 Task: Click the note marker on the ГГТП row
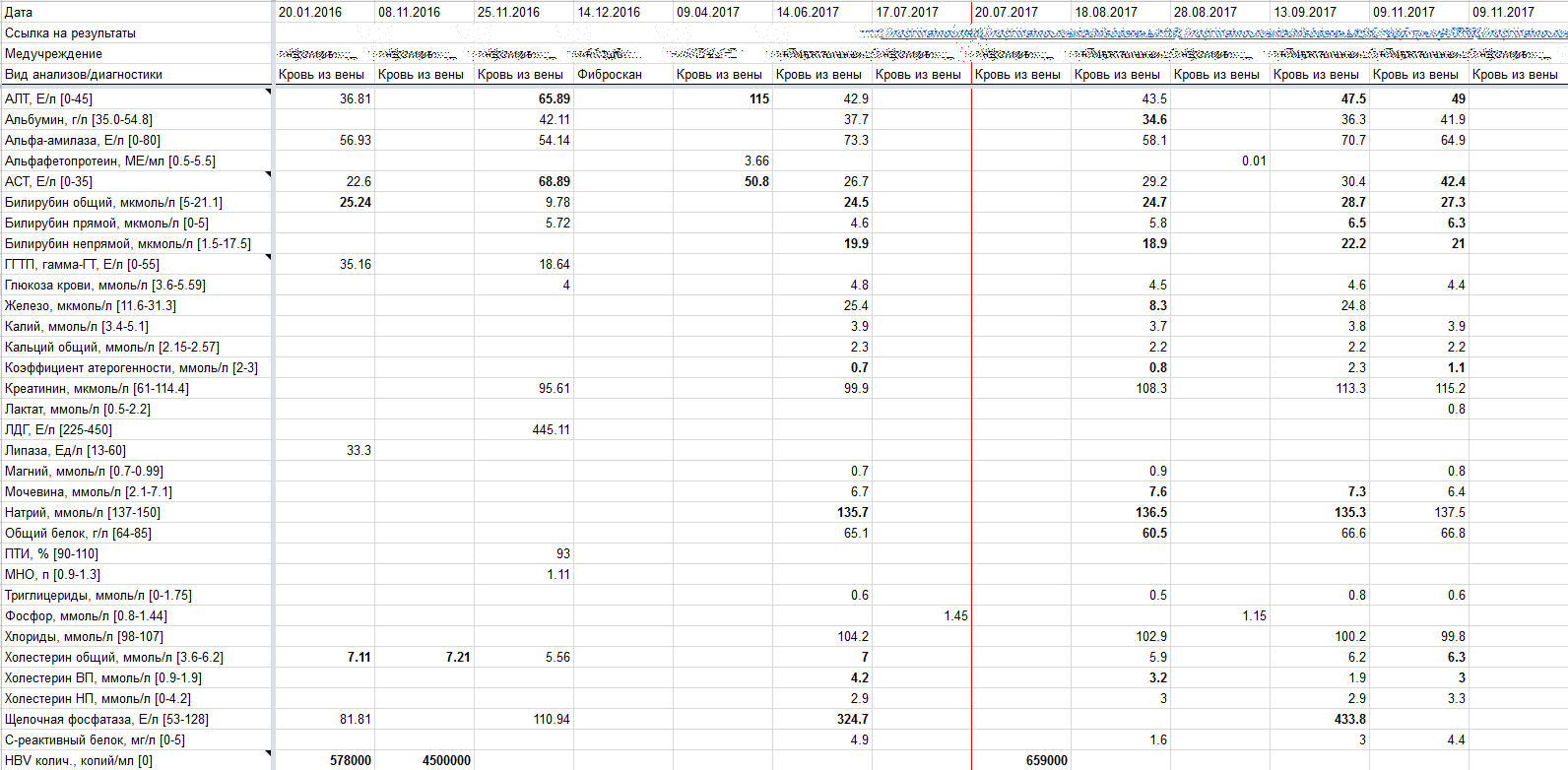pos(267,257)
